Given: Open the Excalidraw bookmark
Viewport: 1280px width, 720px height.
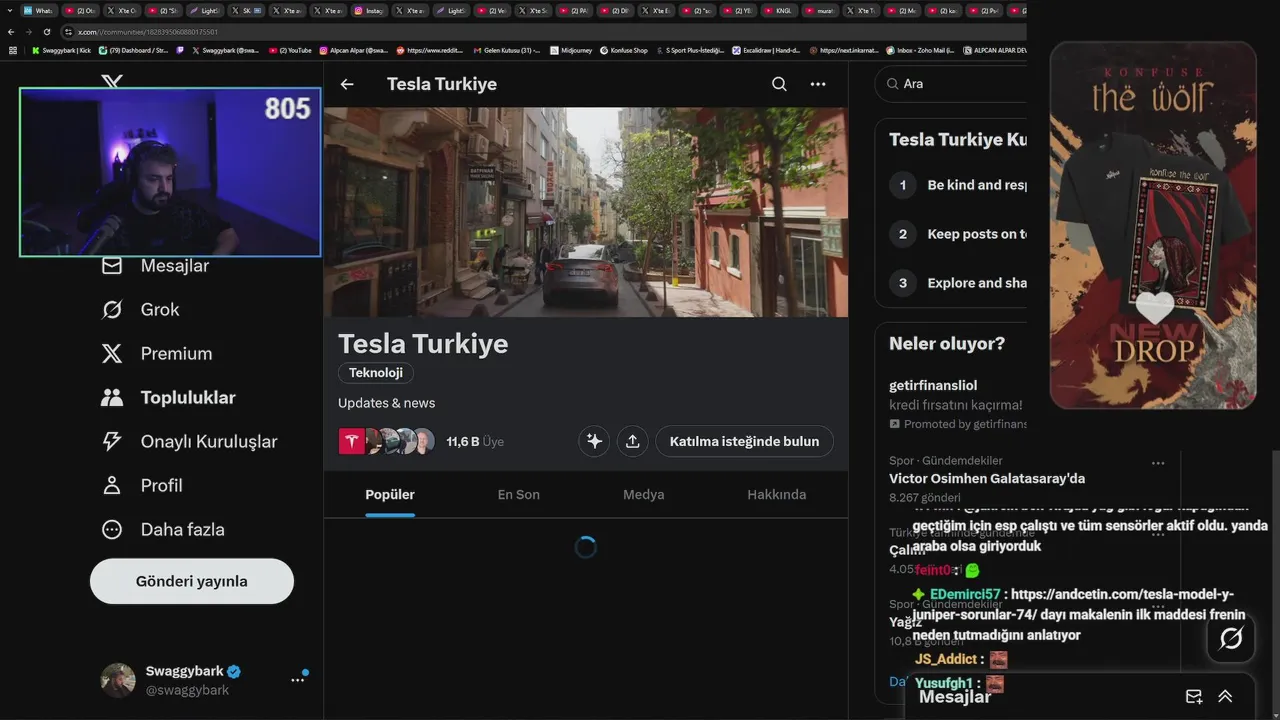Looking at the screenshot, I should pyautogui.click(x=766, y=50).
